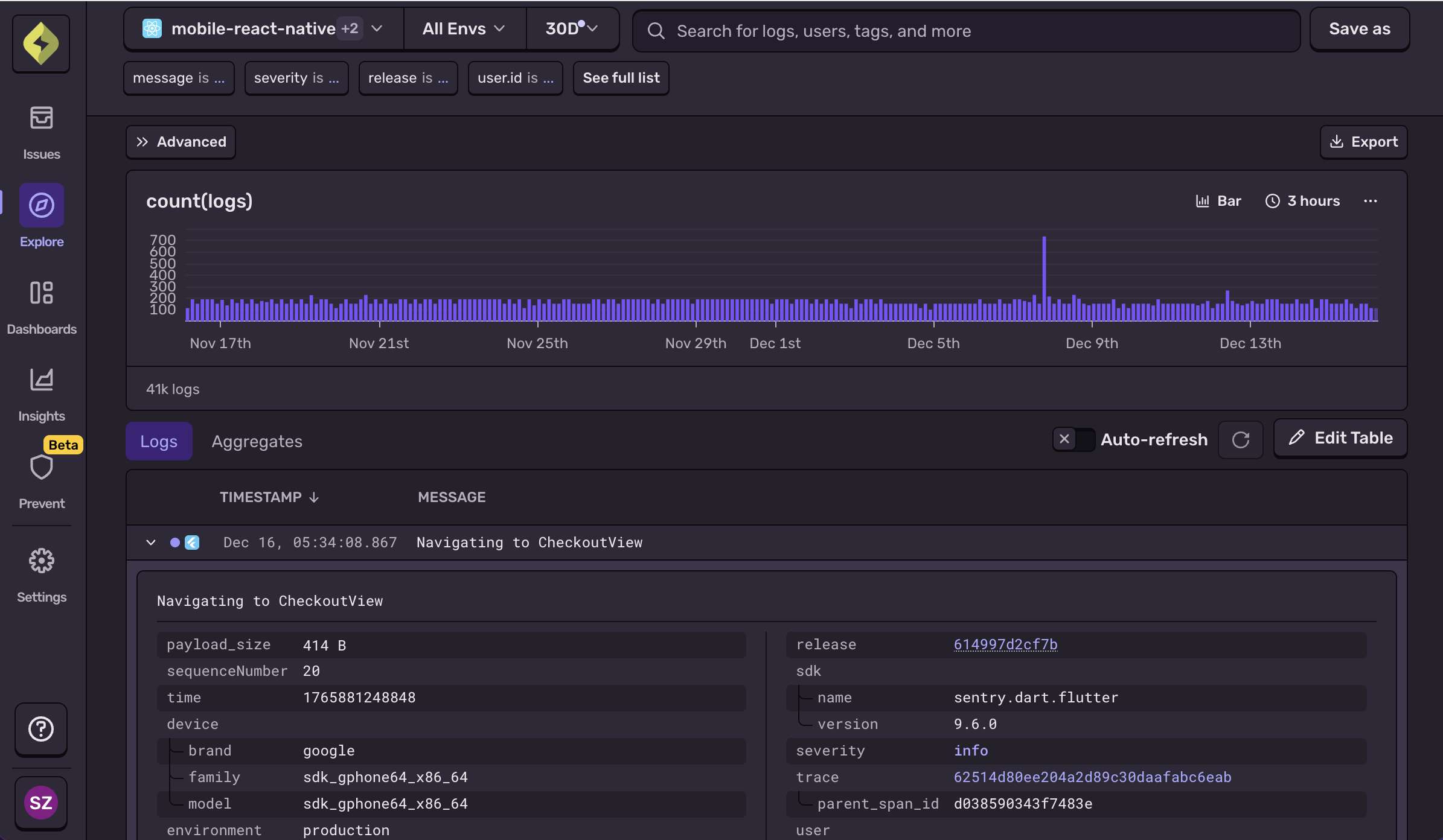Enable Auto-refresh for logs
Viewport: 1443px width, 840px height.
click(1073, 439)
